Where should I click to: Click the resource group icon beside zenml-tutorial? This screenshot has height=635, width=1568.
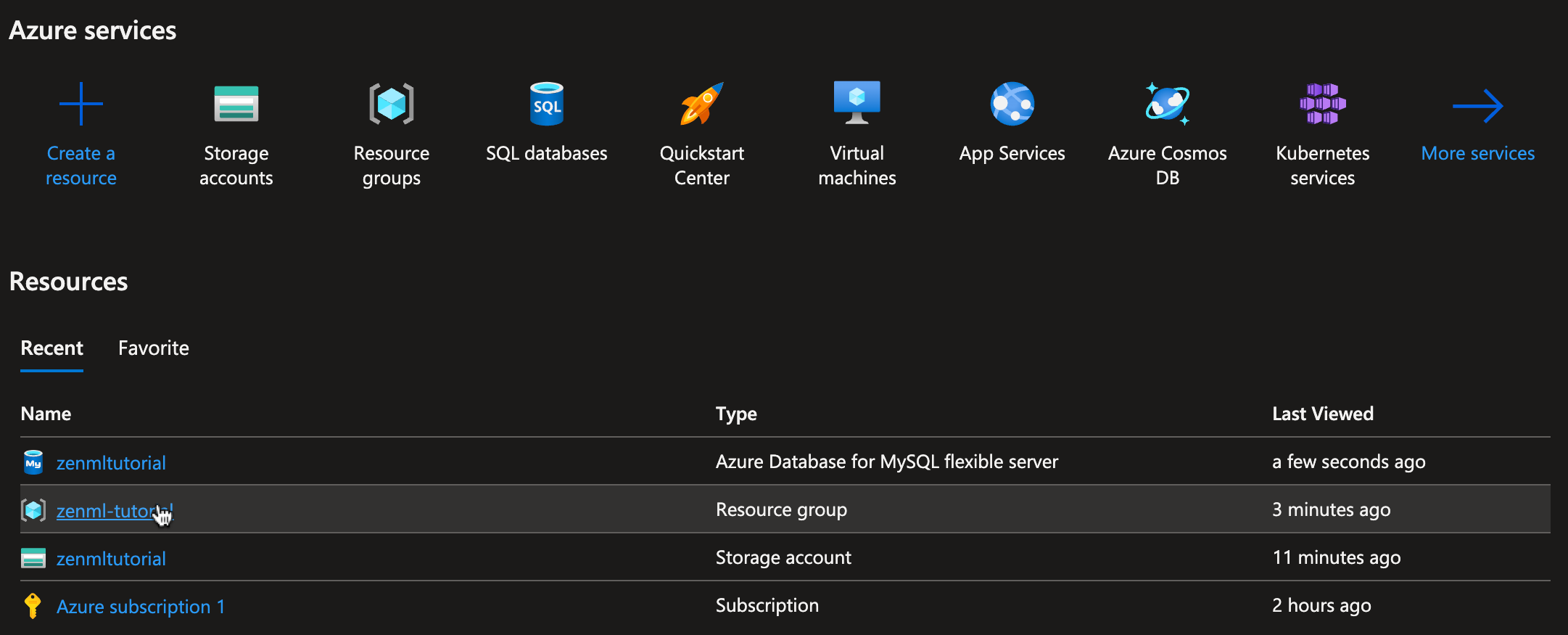pyautogui.click(x=33, y=510)
